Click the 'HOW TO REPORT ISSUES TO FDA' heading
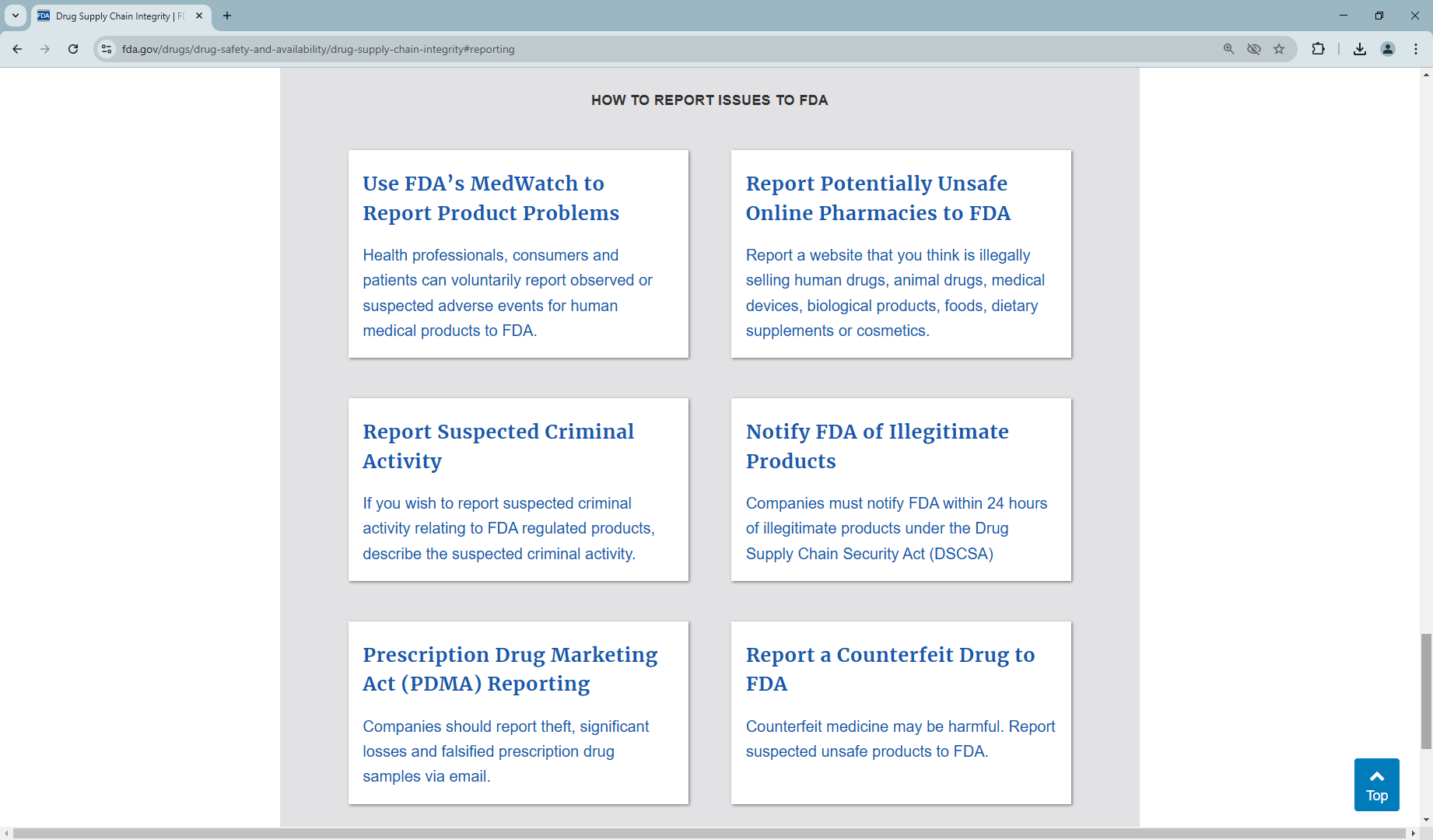1433x840 pixels. [x=709, y=100]
